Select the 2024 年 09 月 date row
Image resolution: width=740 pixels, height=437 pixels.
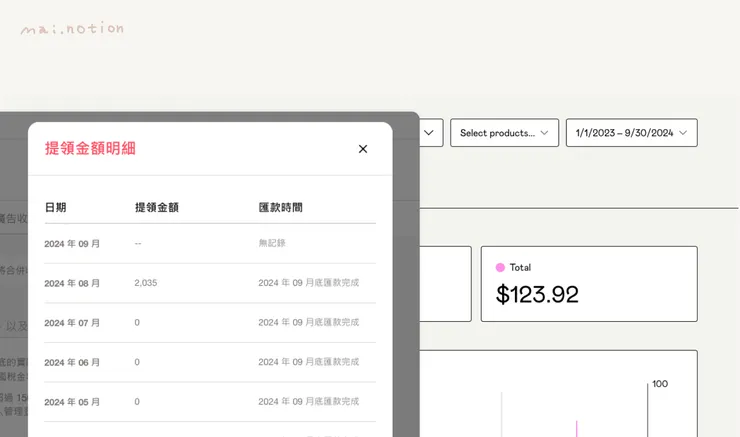(210, 244)
